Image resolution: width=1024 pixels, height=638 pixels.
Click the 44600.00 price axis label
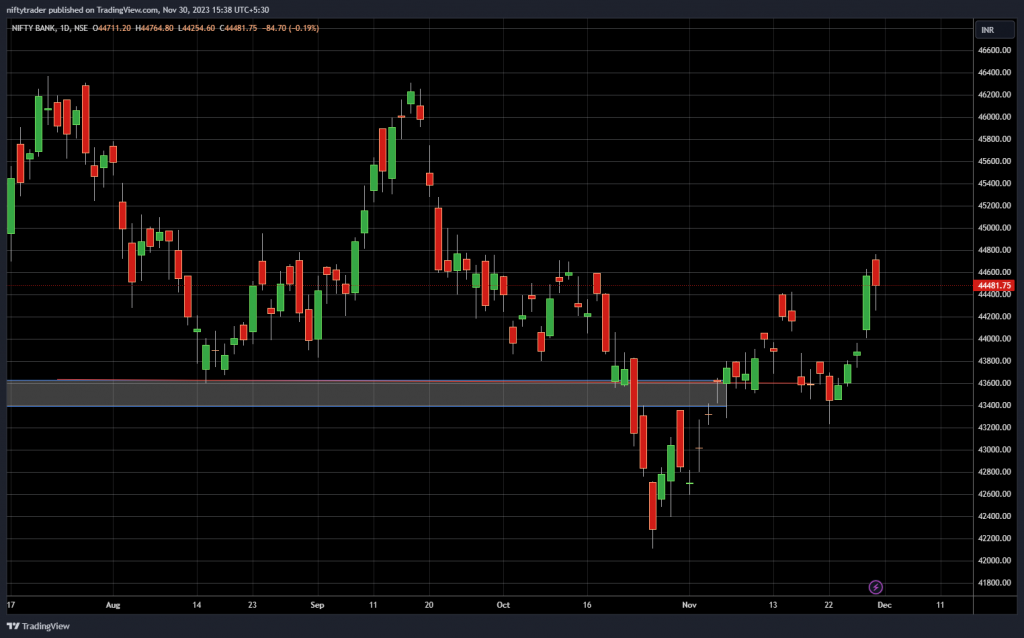click(994, 272)
